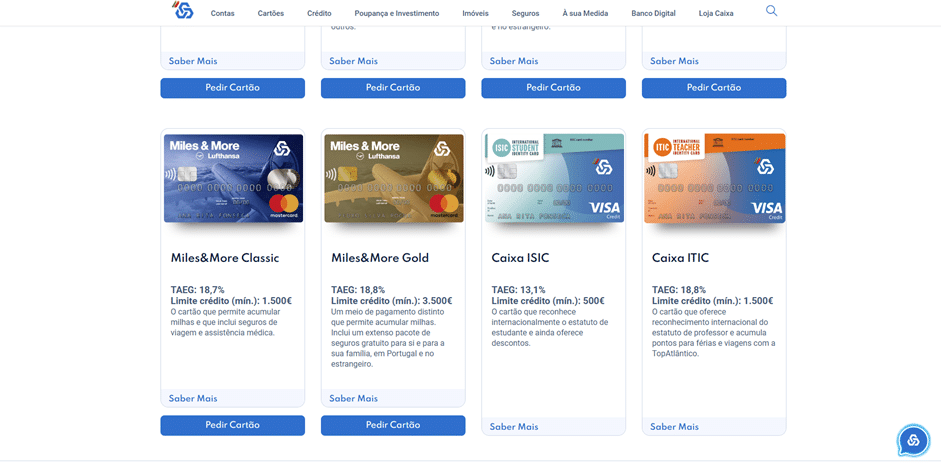Click the Caixa logo in the header
The height and width of the screenshot is (473, 941).
click(x=182, y=11)
